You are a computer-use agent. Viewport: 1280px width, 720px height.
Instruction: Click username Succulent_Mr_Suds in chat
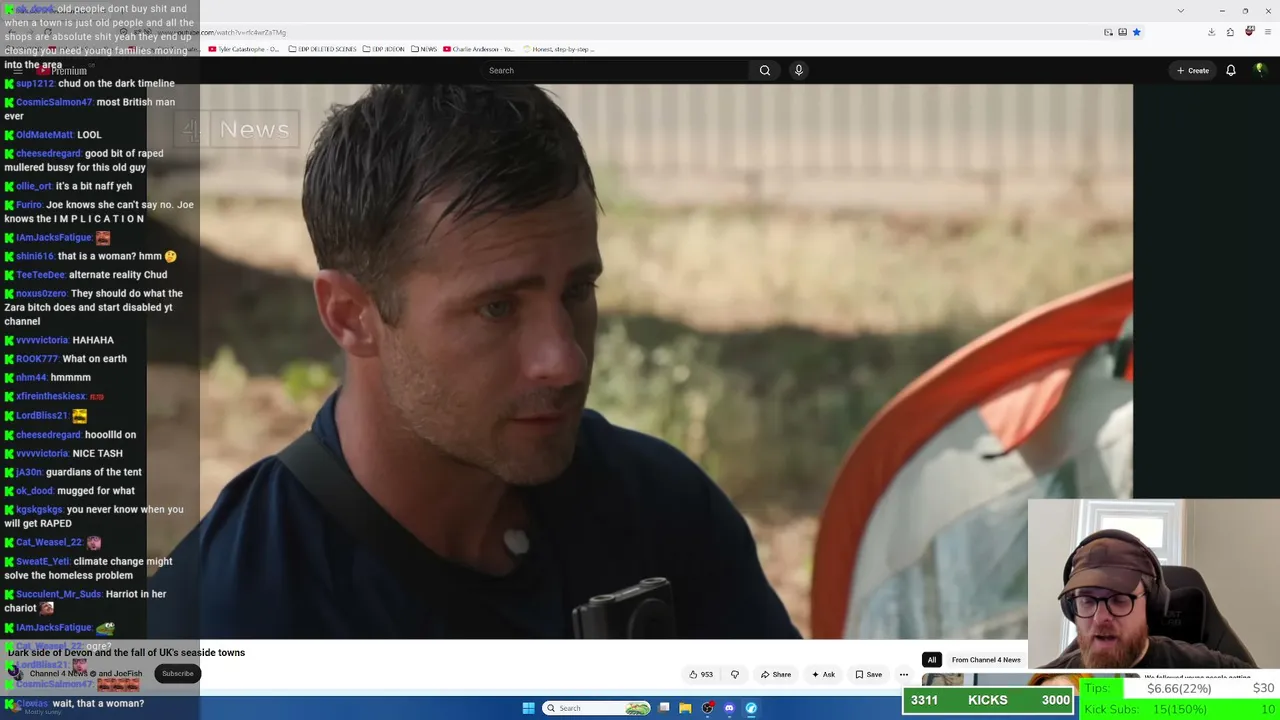coord(58,594)
